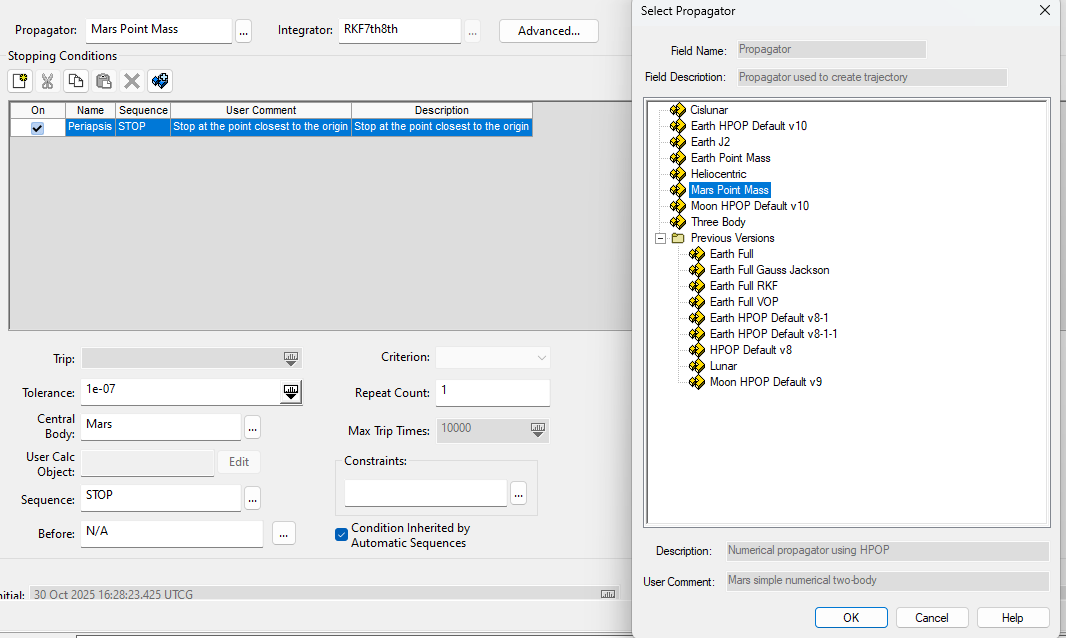The image size is (1066, 638).
Task: Open the Central Body ellipsis button
Action: pos(252,427)
